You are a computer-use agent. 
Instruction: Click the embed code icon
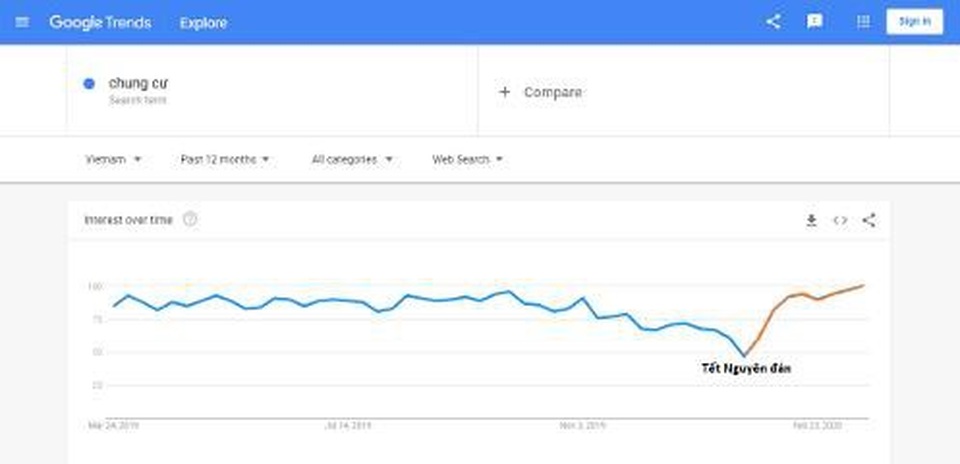click(840, 221)
